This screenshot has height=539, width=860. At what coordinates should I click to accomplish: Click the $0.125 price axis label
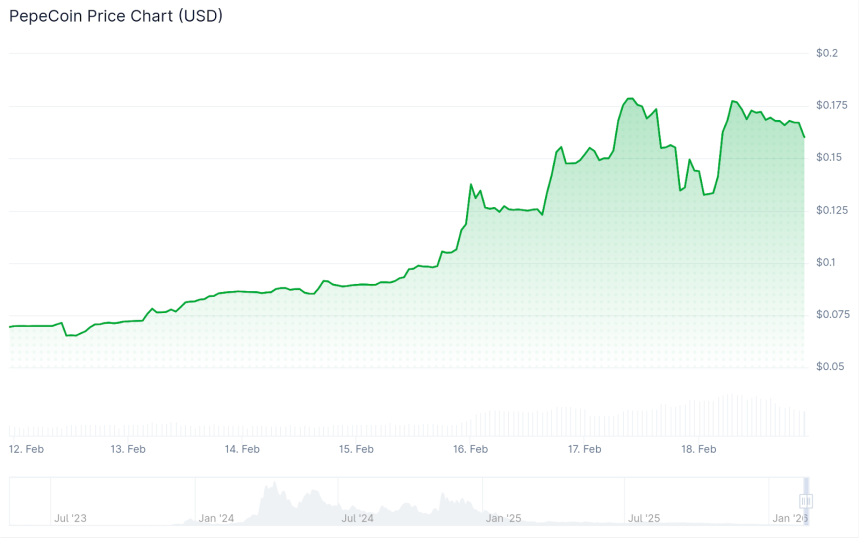832,210
